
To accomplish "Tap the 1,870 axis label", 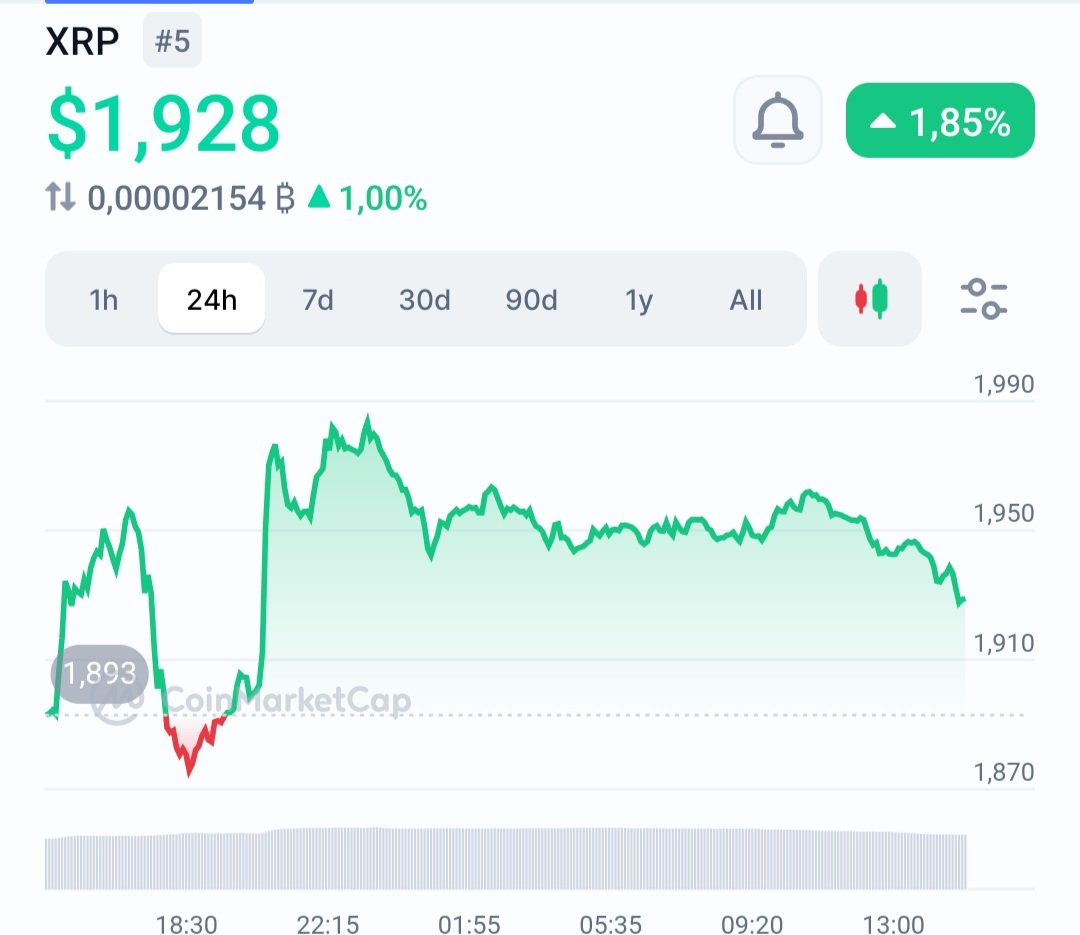I will pyautogui.click(x=1004, y=772).
